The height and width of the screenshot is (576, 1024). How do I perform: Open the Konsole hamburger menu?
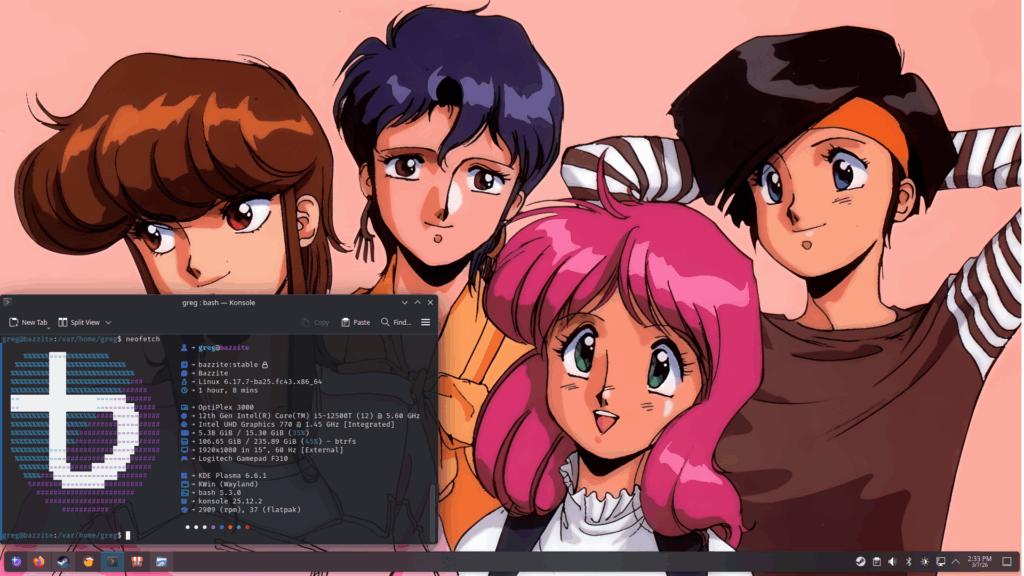425,322
